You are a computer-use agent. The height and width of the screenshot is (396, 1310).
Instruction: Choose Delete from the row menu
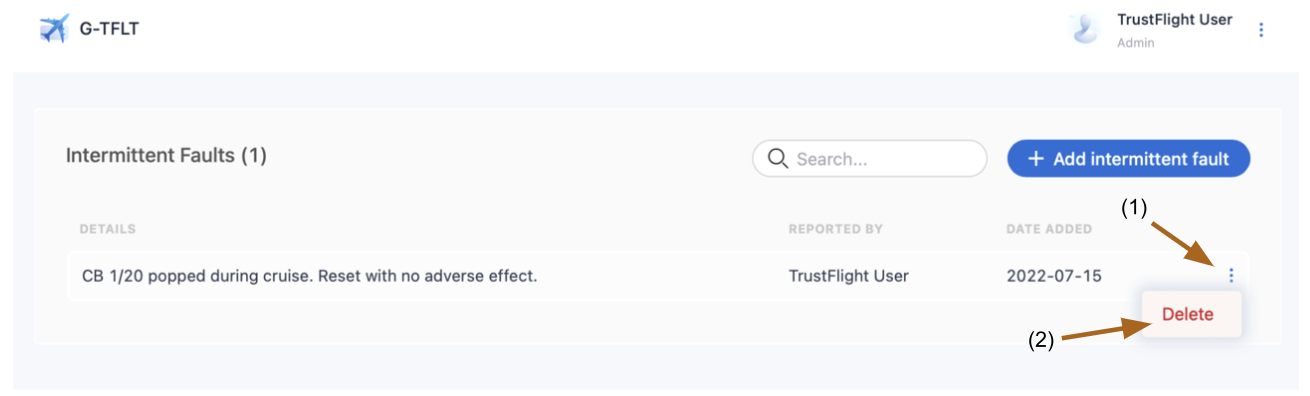point(1188,314)
